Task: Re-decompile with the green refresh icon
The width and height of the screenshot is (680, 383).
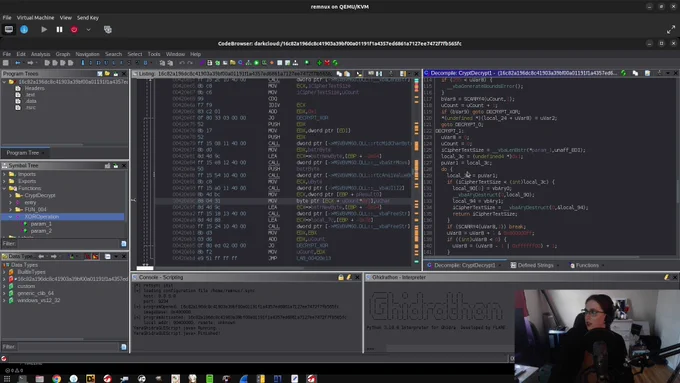Action: (623, 73)
